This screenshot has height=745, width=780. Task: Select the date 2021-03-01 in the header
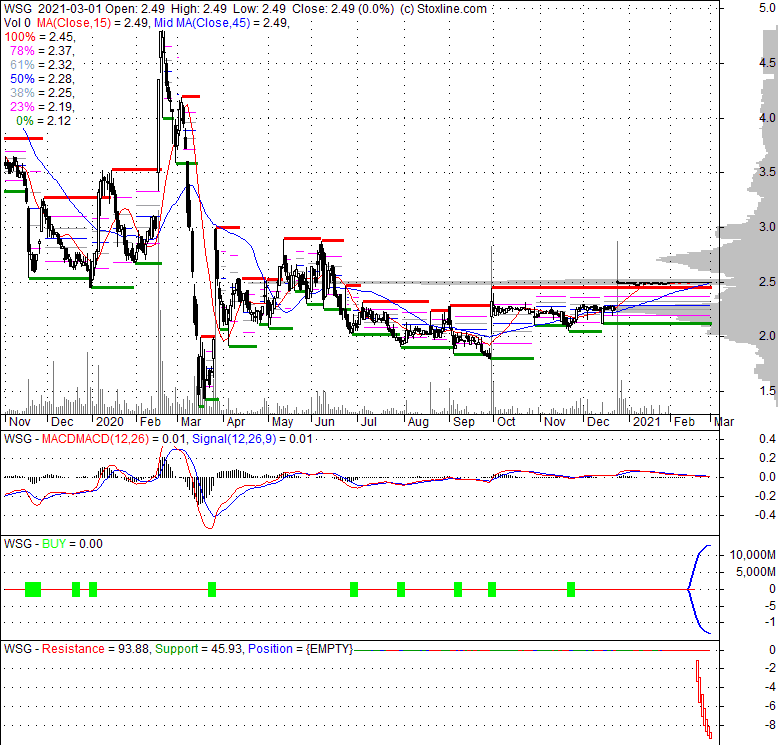[70, 9]
